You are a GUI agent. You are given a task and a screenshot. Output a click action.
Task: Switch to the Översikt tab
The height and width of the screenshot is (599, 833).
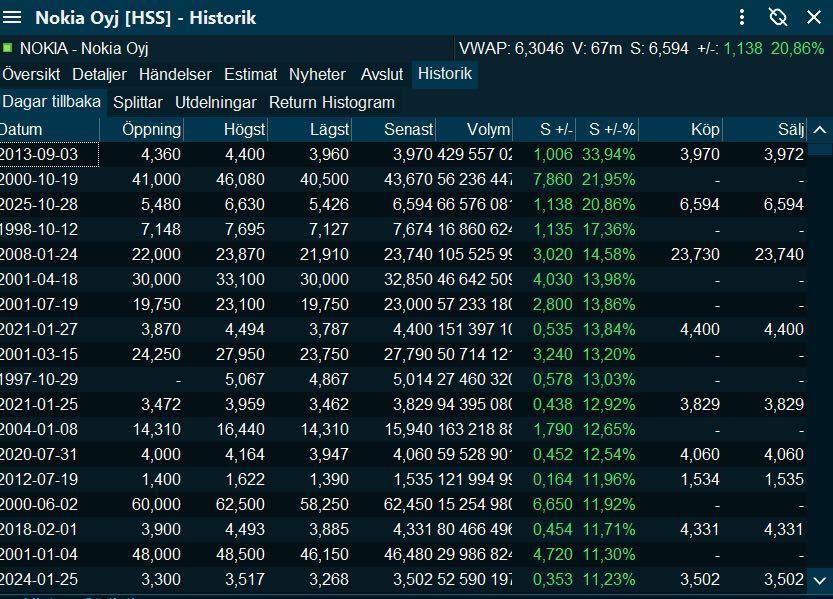tap(31, 74)
